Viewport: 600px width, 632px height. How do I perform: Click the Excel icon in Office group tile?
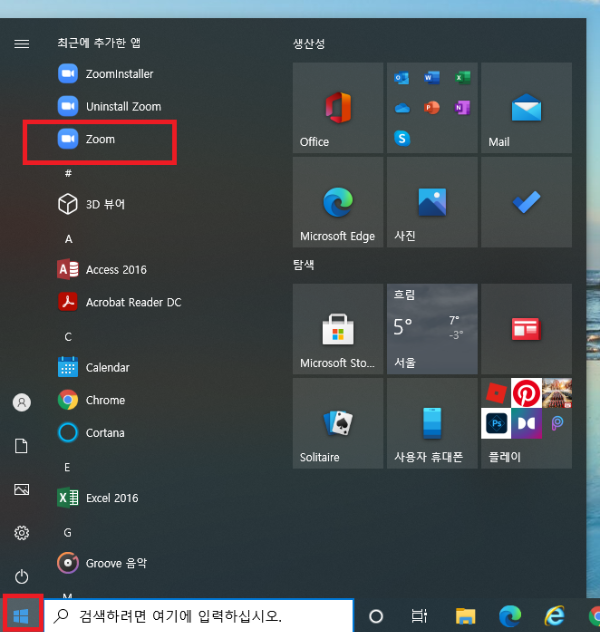(x=463, y=77)
